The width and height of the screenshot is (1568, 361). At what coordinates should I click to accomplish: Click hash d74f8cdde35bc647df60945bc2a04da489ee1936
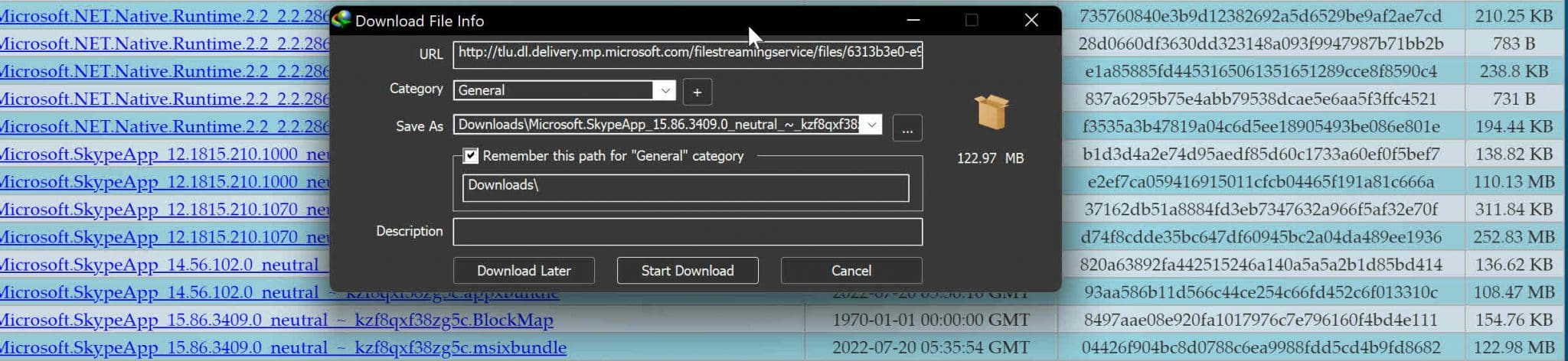1260,237
